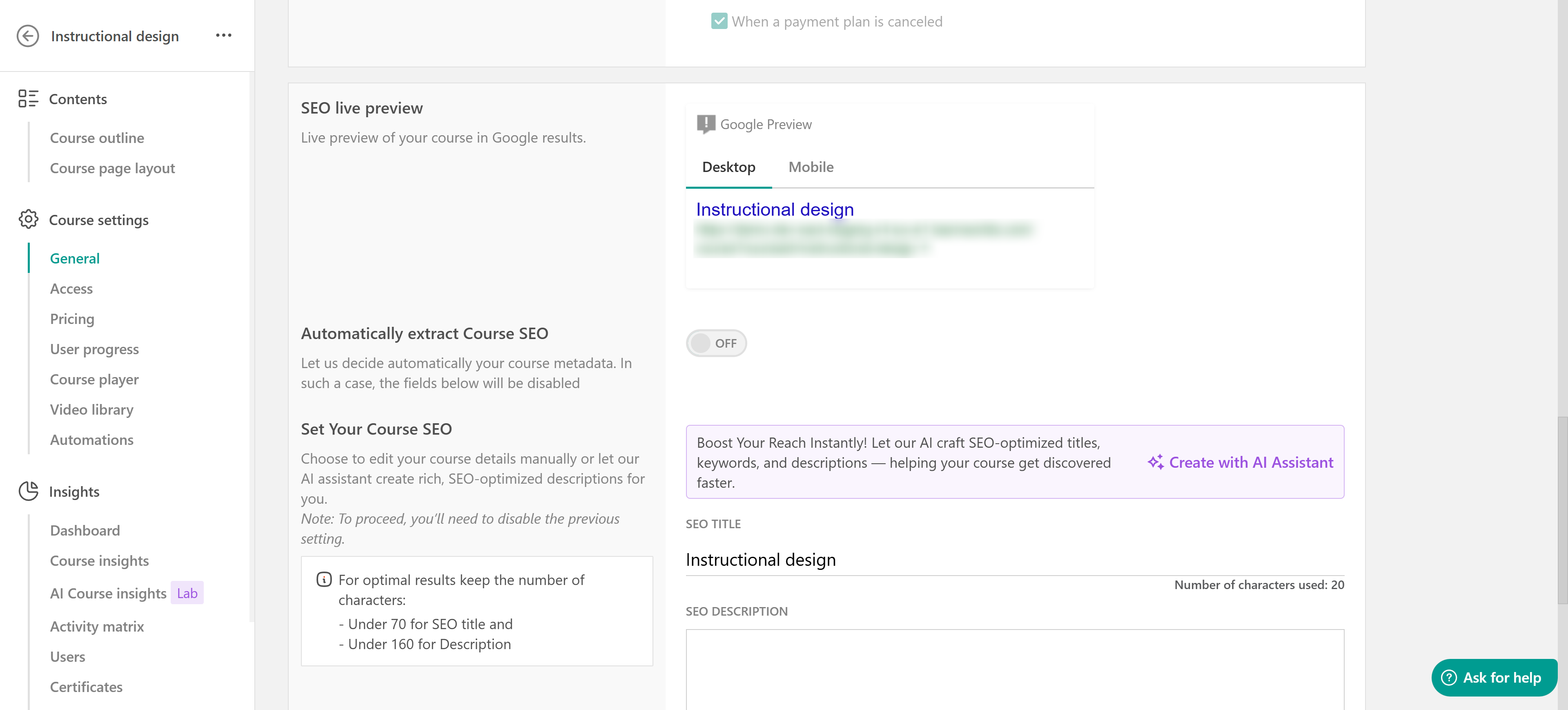Click the Course settings gear icon
The height and width of the screenshot is (710, 1568).
pos(28,219)
